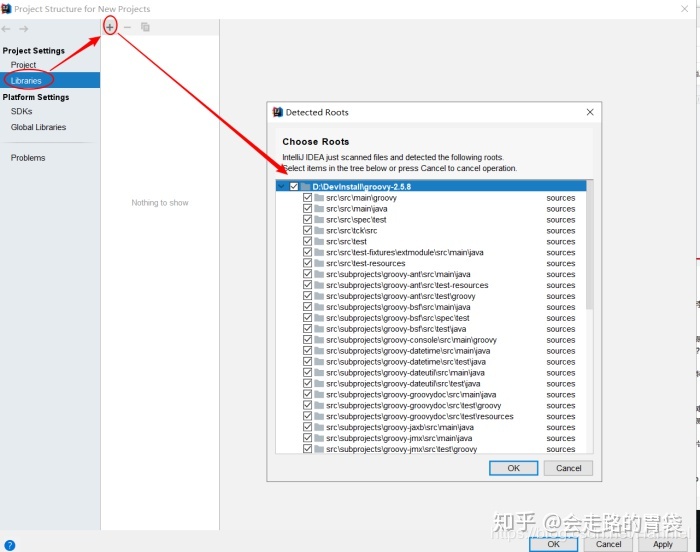700x552 pixels.
Task: Select Libraries in Project Settings
Action: click(26, 81)
